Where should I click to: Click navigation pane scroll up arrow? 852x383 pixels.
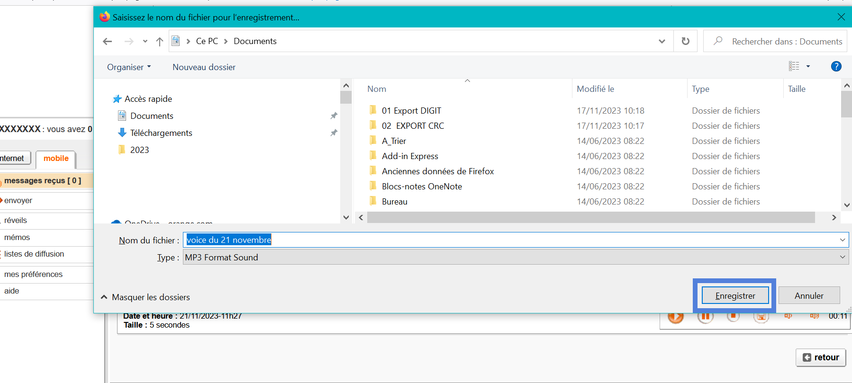[346, 85]
